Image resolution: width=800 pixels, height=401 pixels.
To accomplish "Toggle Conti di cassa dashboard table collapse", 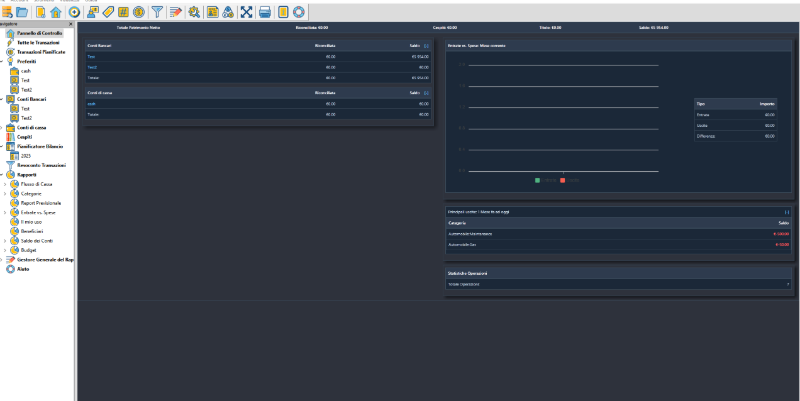I will pos(427,93).
